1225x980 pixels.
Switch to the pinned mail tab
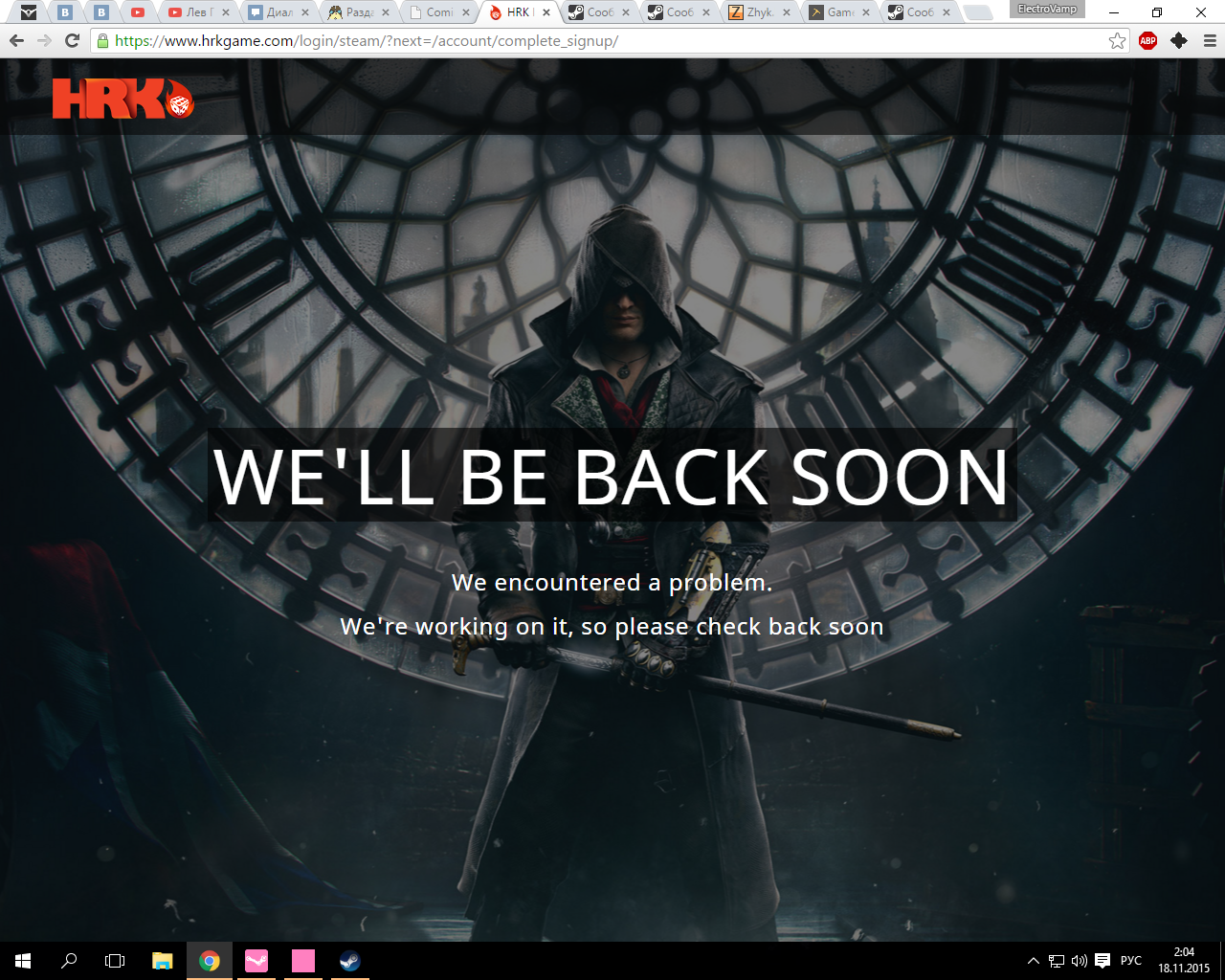(x=29, y=12)
